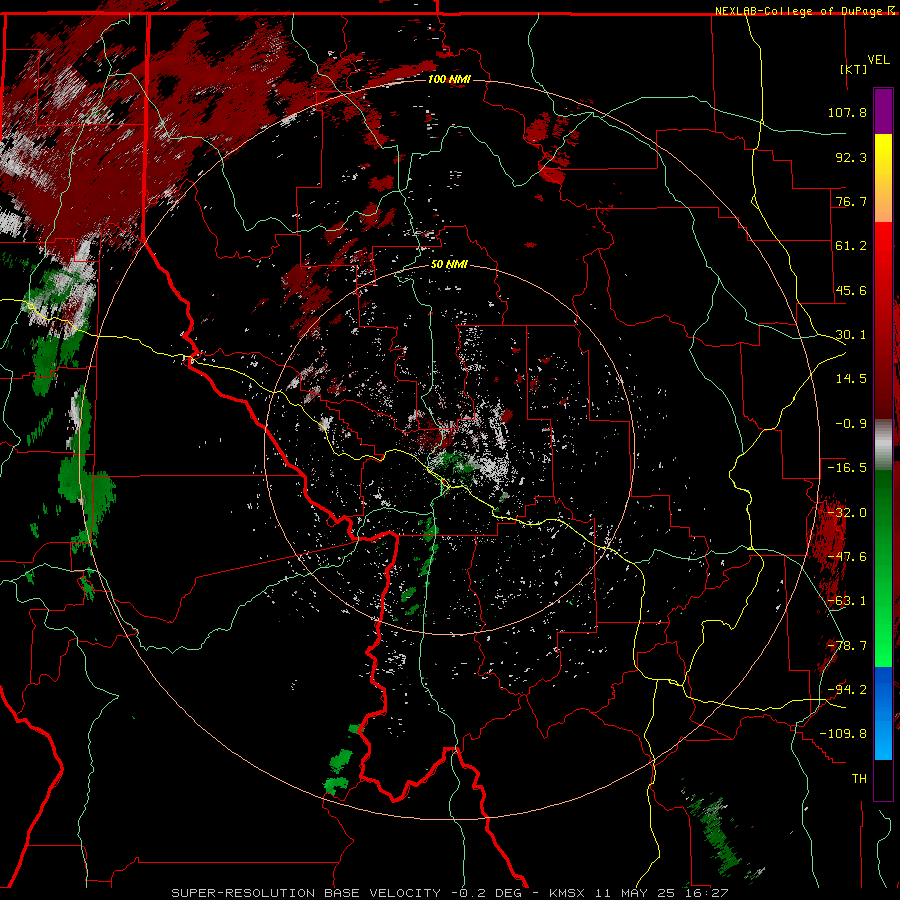Click the -78.7 velocity scale value

pos(847,646)
